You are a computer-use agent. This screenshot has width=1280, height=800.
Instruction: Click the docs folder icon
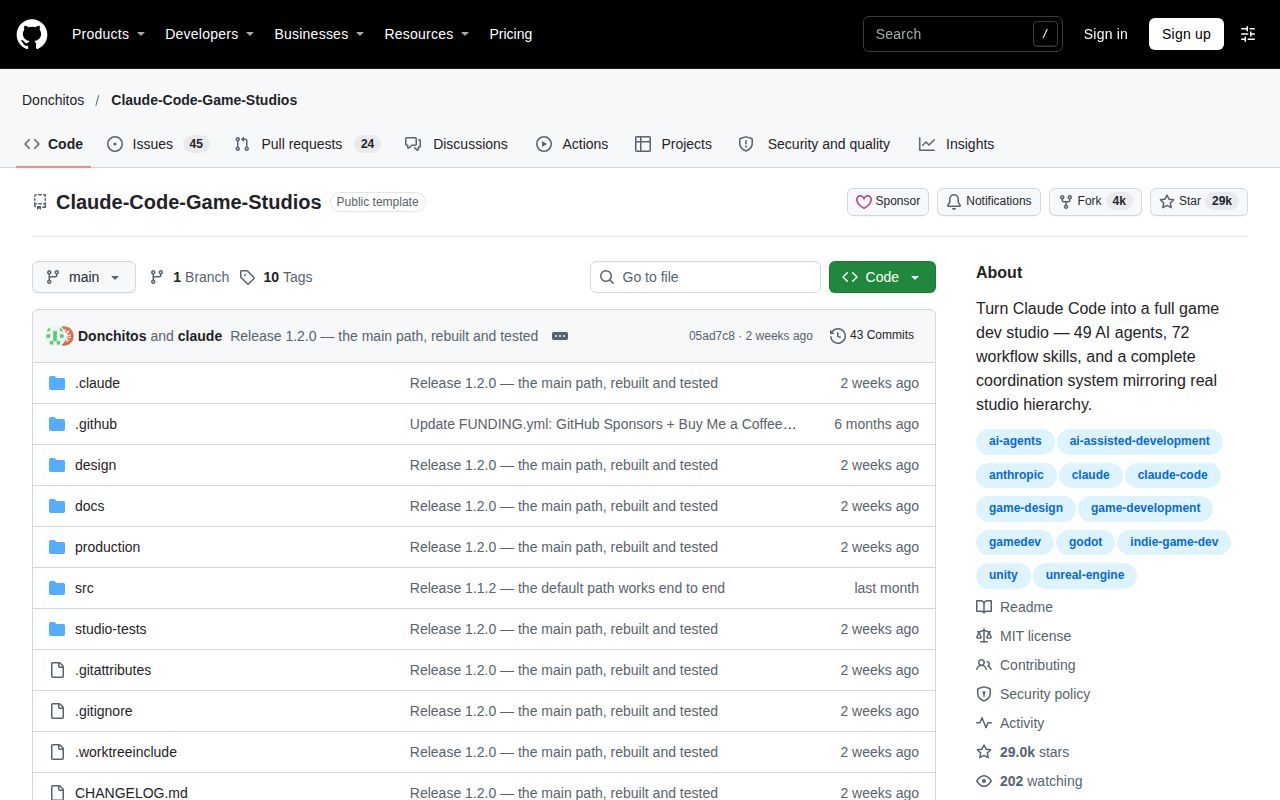(x=57, y=506)
